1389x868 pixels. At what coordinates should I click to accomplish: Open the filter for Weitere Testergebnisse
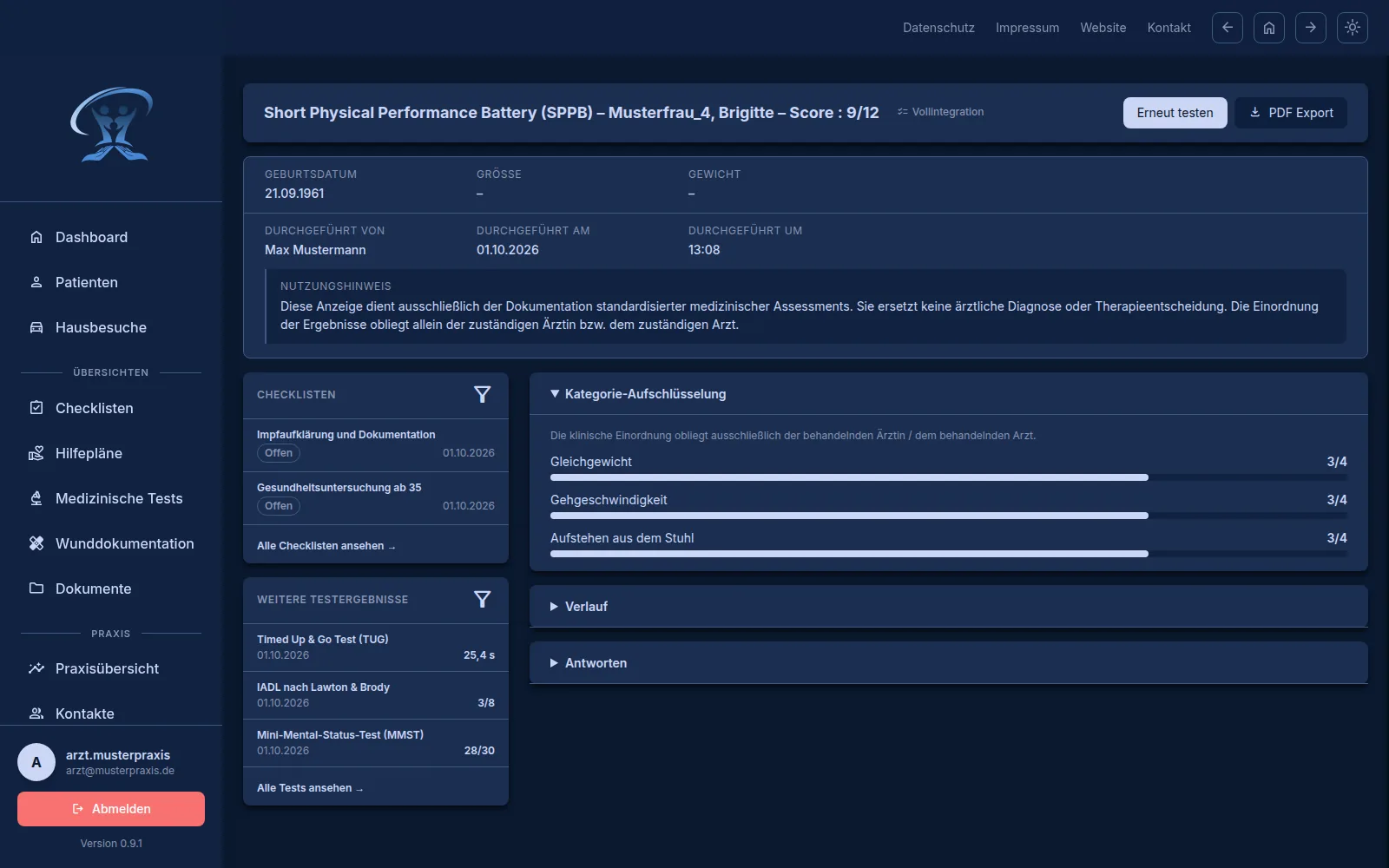coord(483,599)
